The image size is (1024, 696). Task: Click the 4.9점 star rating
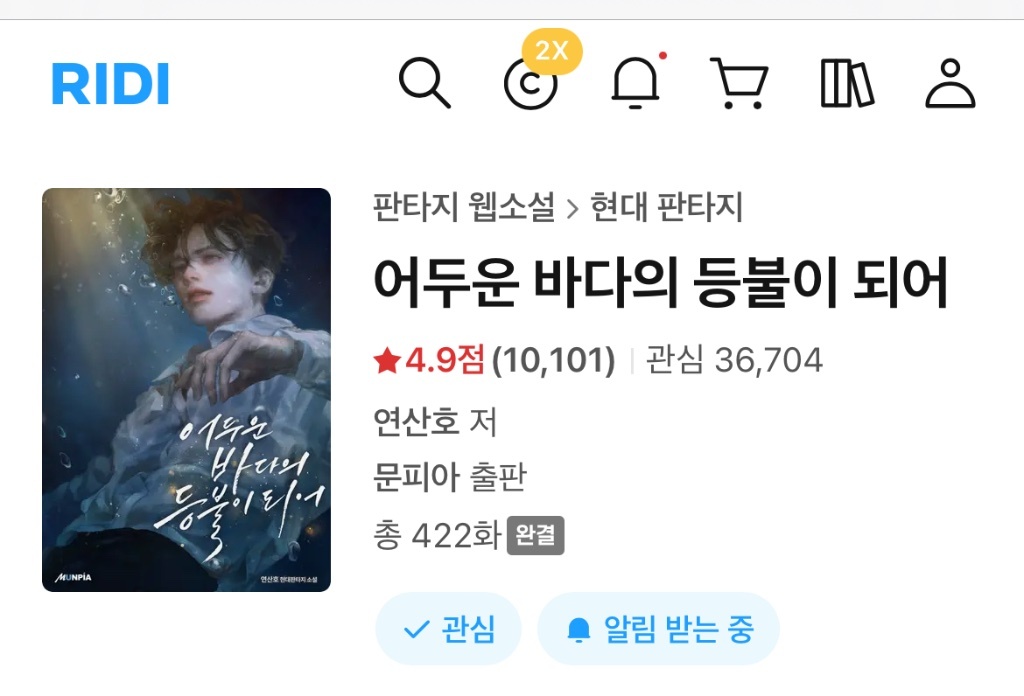[x=428, y=360]
